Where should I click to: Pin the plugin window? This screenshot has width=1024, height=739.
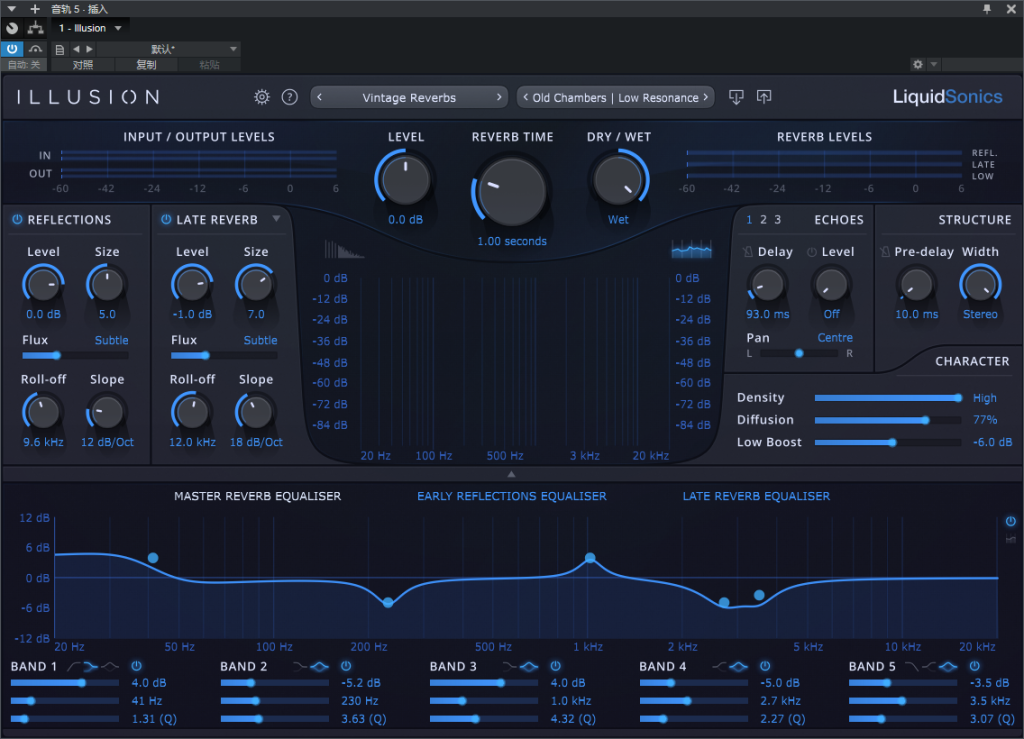(x=987, y=9)
